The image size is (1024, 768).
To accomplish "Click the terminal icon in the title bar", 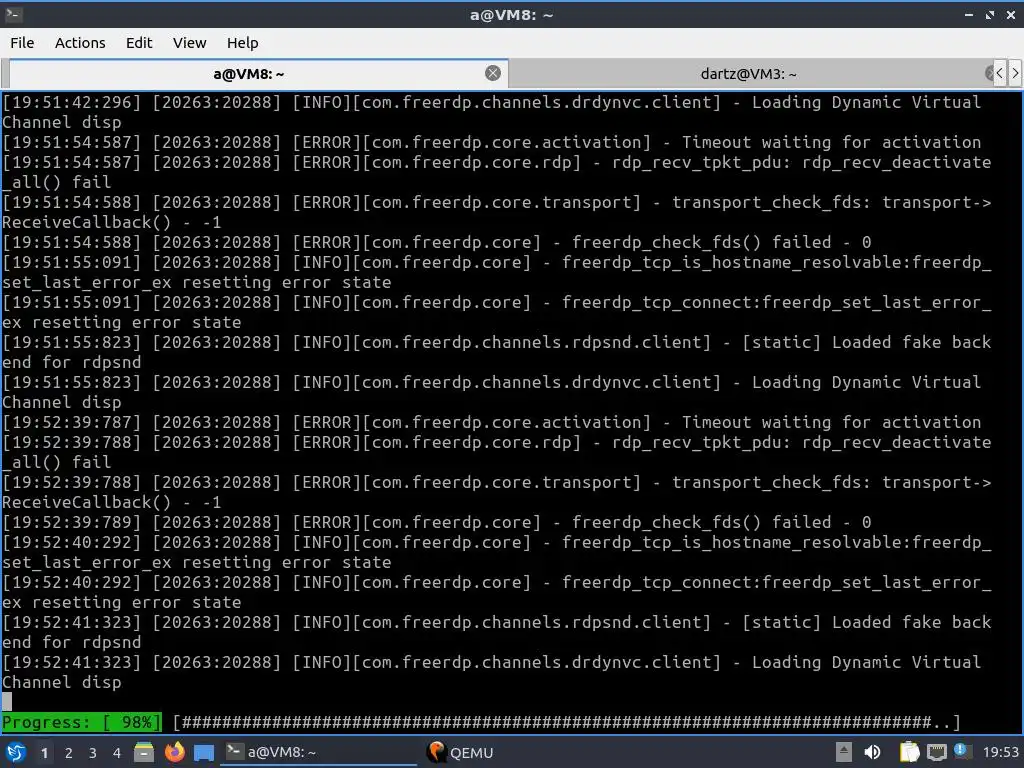I will pos(14,14).
